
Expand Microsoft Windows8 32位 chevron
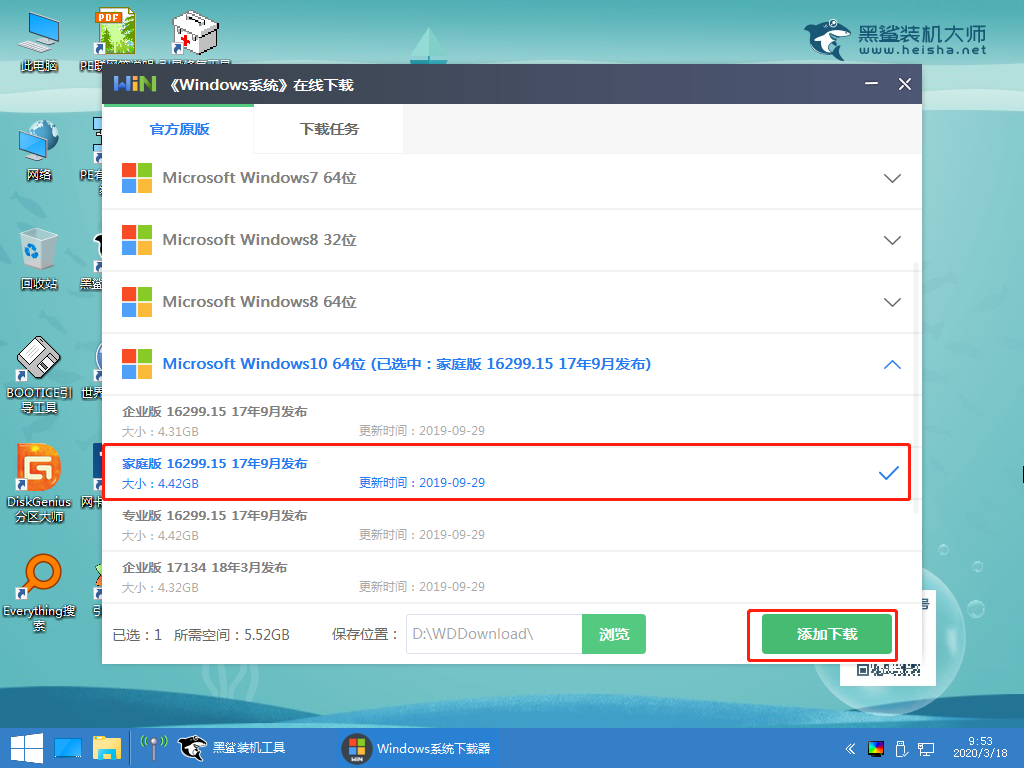point(892,240)
